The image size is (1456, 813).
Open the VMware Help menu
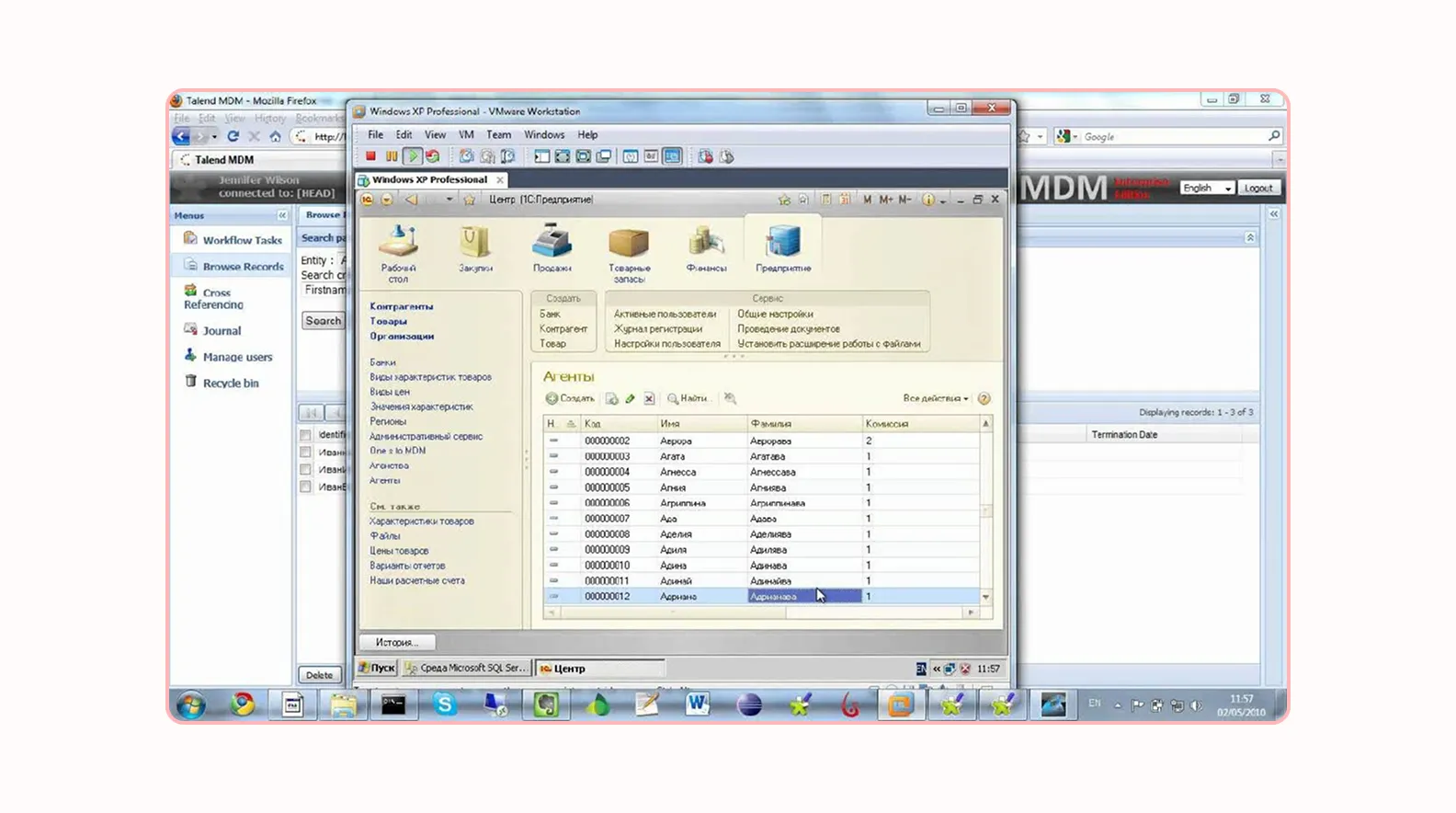tap(587, 134)
